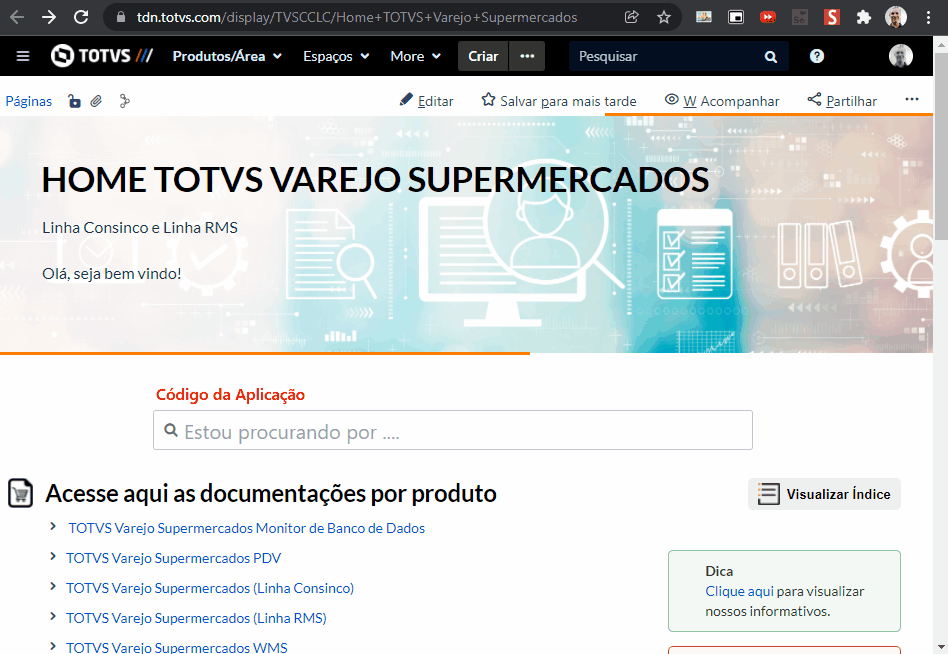The height and width of the screenshot is (654, 948).
Task: Expand the Linha Consinco tree item
Action: tap(53, 586)
